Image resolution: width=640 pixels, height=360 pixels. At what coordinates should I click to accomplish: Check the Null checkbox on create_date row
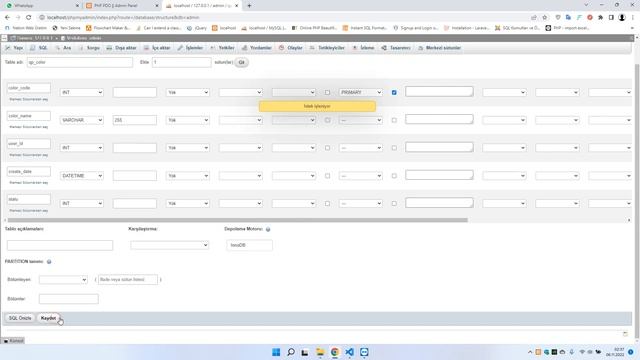click(x=327, y=176)
